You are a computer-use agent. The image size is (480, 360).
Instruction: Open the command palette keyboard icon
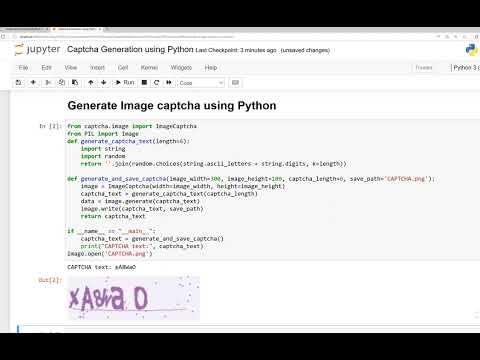235,83
